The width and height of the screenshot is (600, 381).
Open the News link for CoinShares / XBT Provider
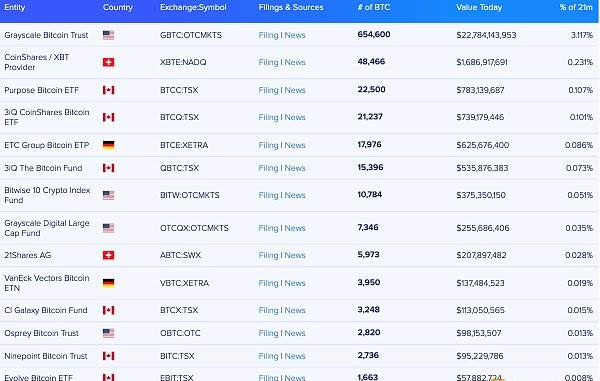[295, 62]
